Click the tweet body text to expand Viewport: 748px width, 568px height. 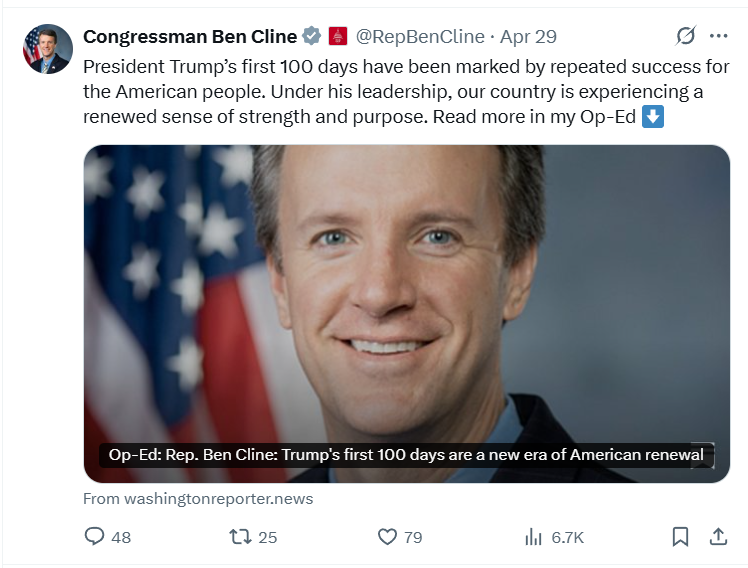pos(406,92)
